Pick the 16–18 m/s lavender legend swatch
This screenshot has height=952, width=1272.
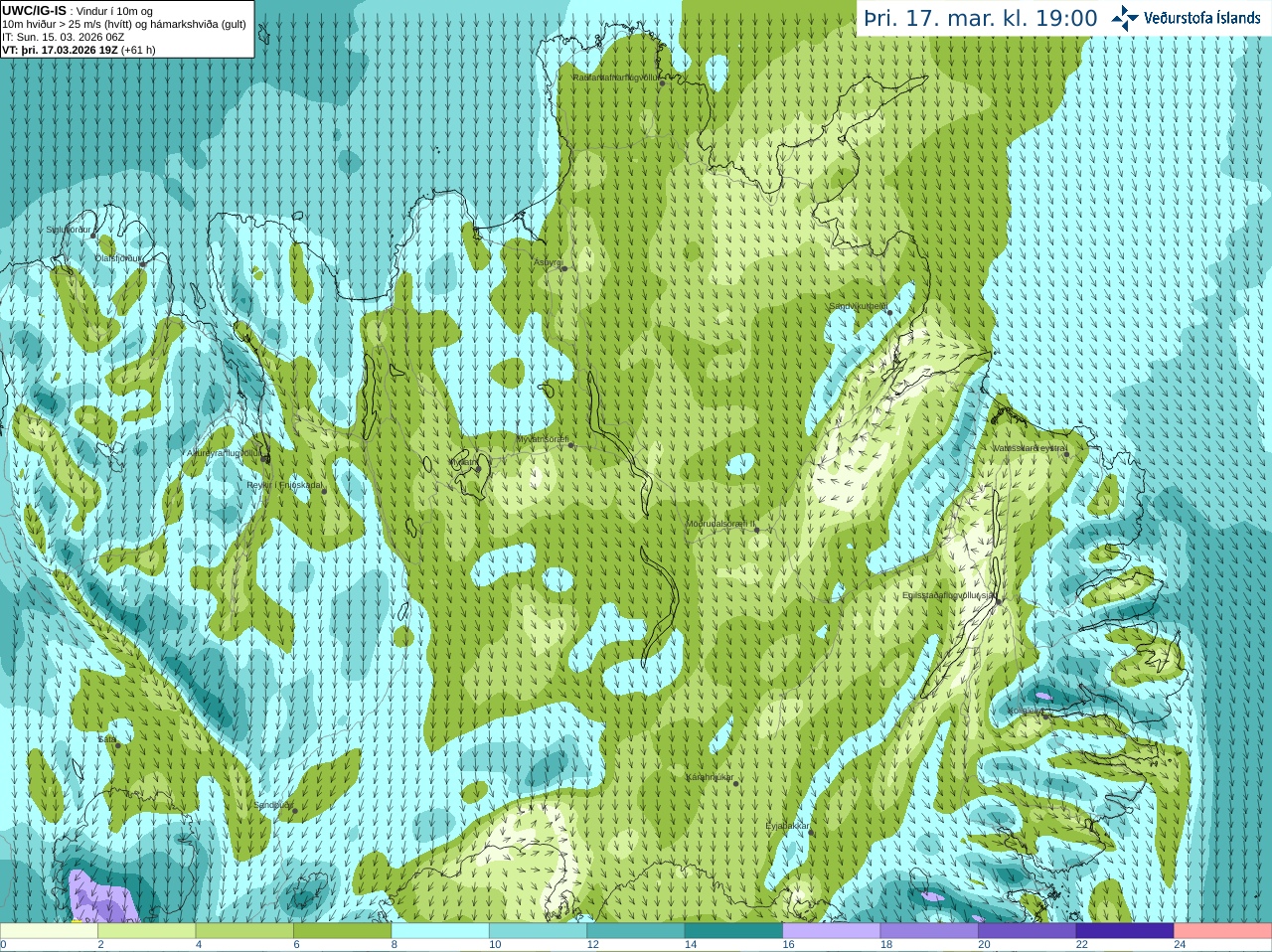click(832, 931)
